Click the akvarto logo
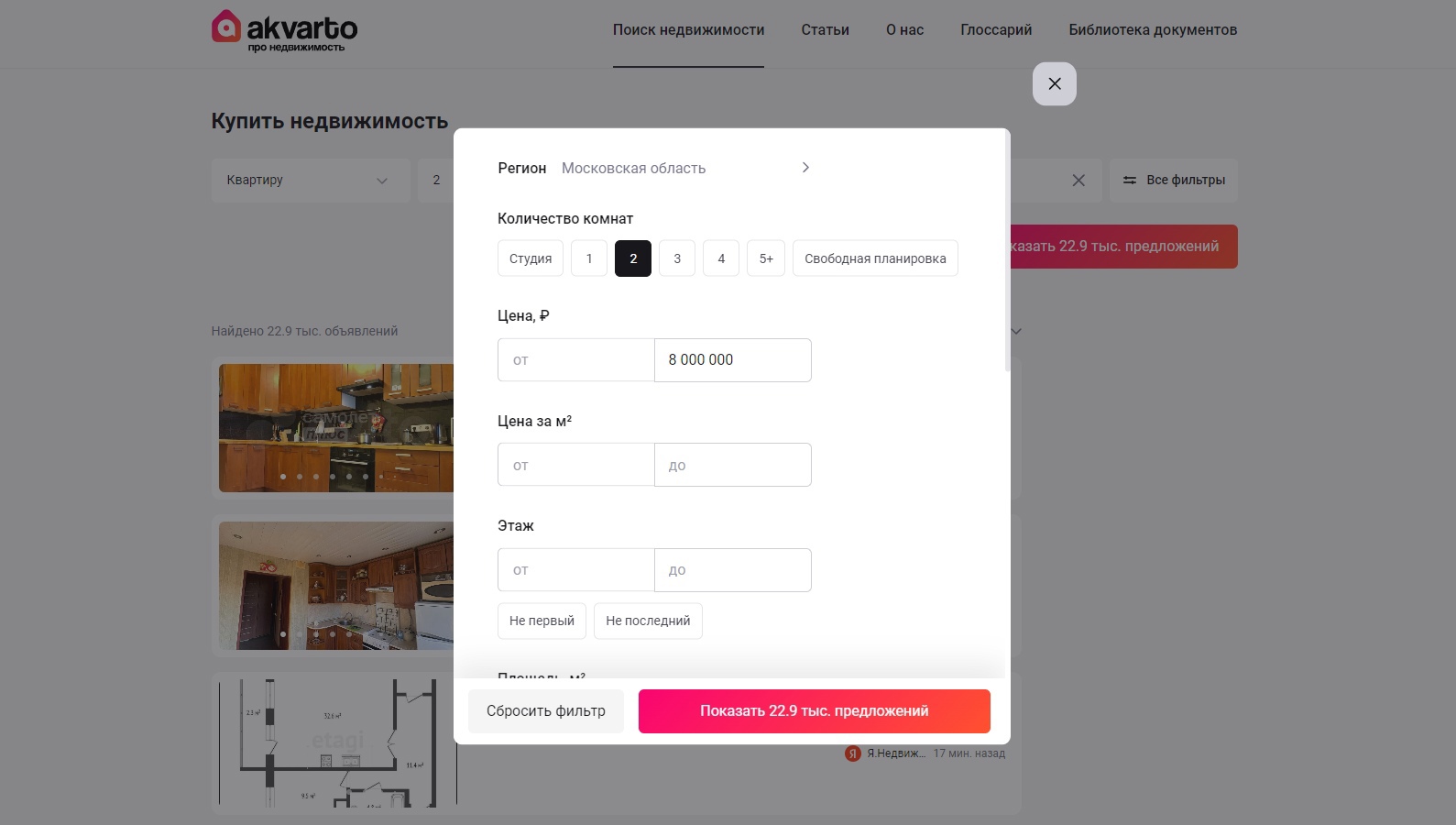Viewport: 1456px width, 825px height. tap(284, 30)
